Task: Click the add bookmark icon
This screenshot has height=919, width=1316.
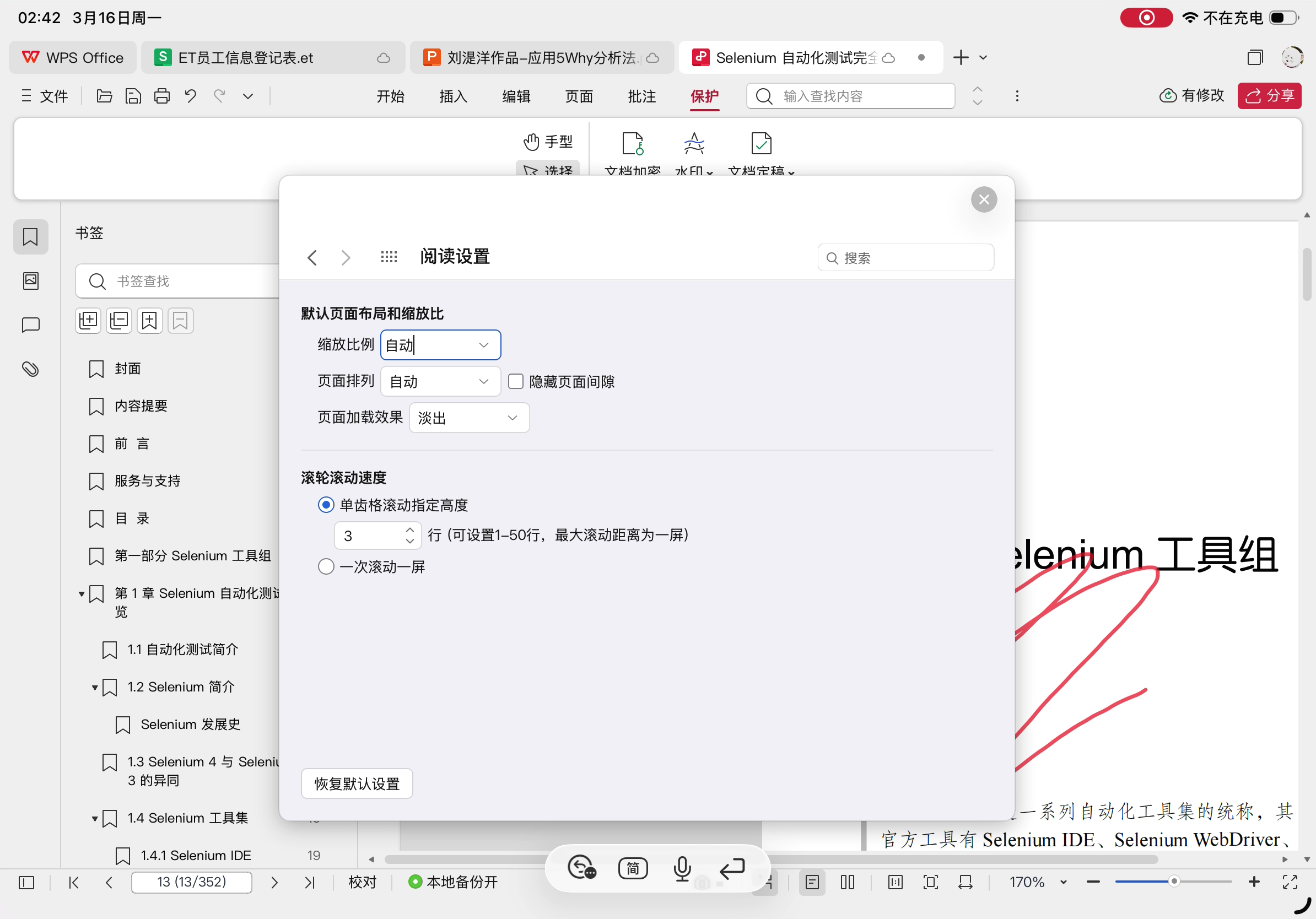Action: pyautogui.click(x=149, y=320)
